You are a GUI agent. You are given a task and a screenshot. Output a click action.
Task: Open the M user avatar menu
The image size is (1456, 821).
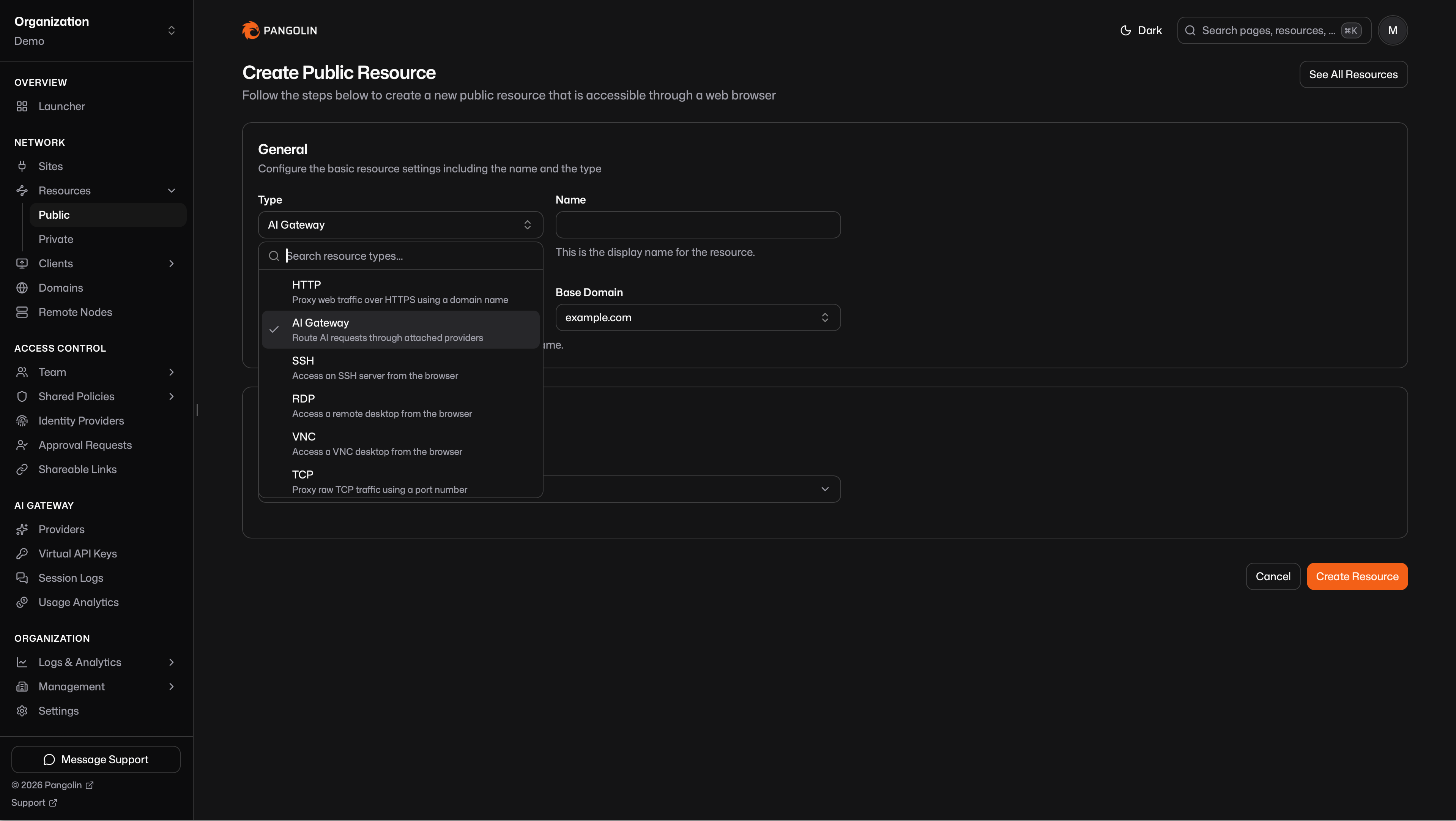click(1392, 30)
